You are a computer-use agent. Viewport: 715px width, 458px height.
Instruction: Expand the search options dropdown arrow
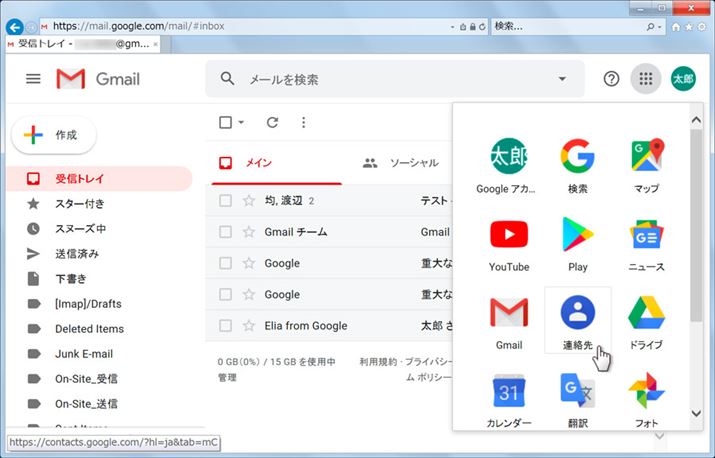(x=561, y=79)
